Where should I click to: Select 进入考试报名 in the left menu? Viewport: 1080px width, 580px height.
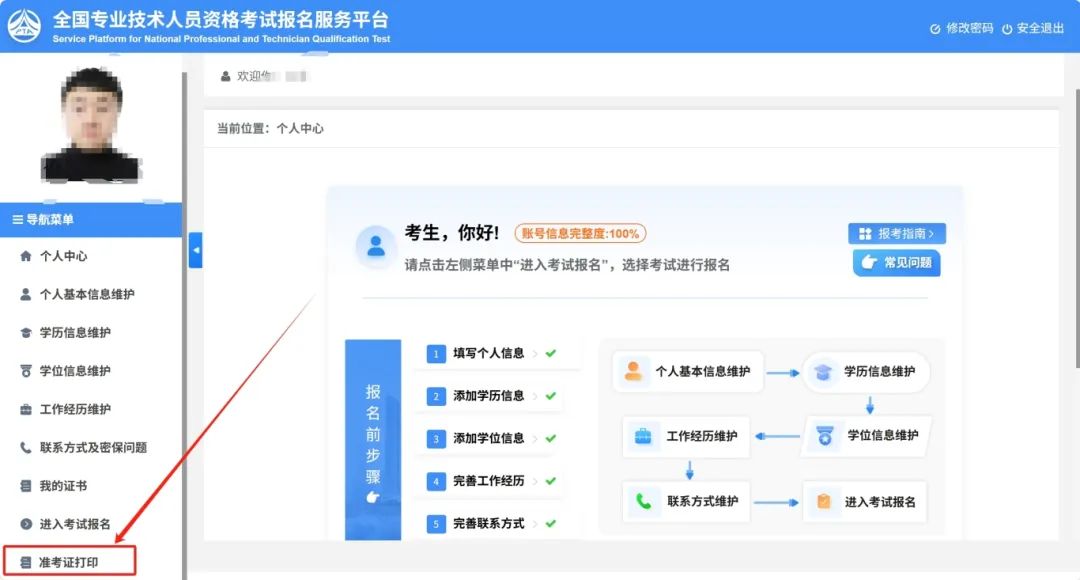pos(74,524)
